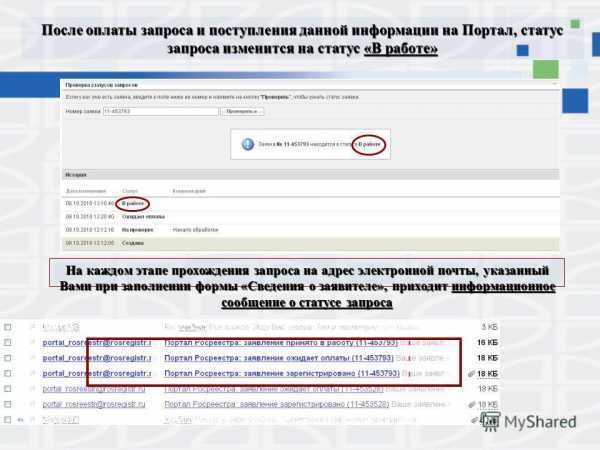600x450 pixels.
Task: Click sender portal_rosreestr in 'принято в работу' row
Action: (x=97, y=342)
